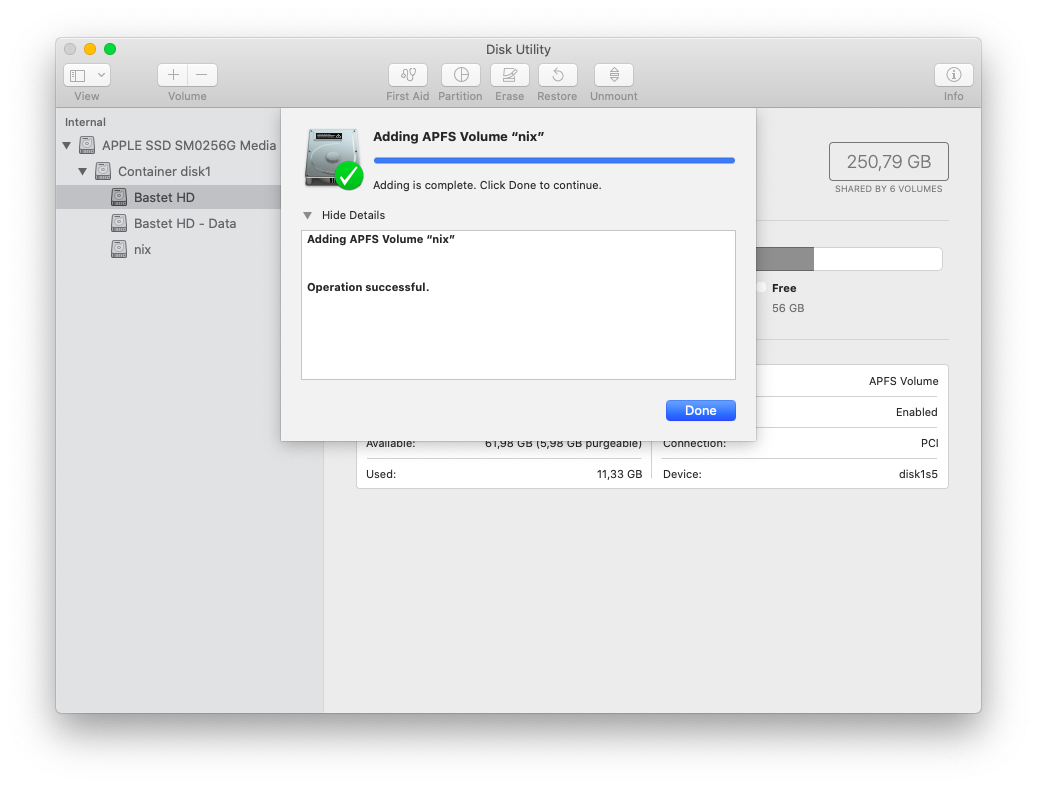Click the Container disk1 icon
Image resolution: width=1037 pixels, height=787 pixels.
tap(103, 171)
